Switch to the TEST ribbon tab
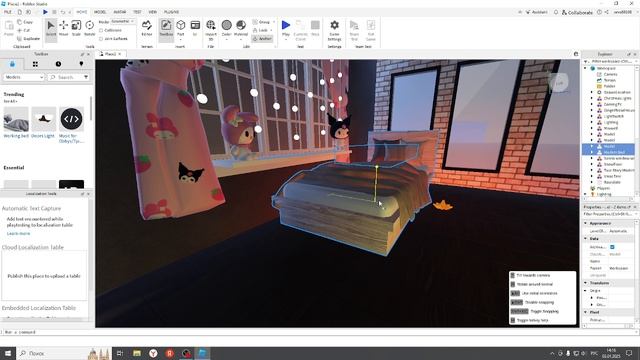Viewport: 640px width, 360px height. coord(137,12)
